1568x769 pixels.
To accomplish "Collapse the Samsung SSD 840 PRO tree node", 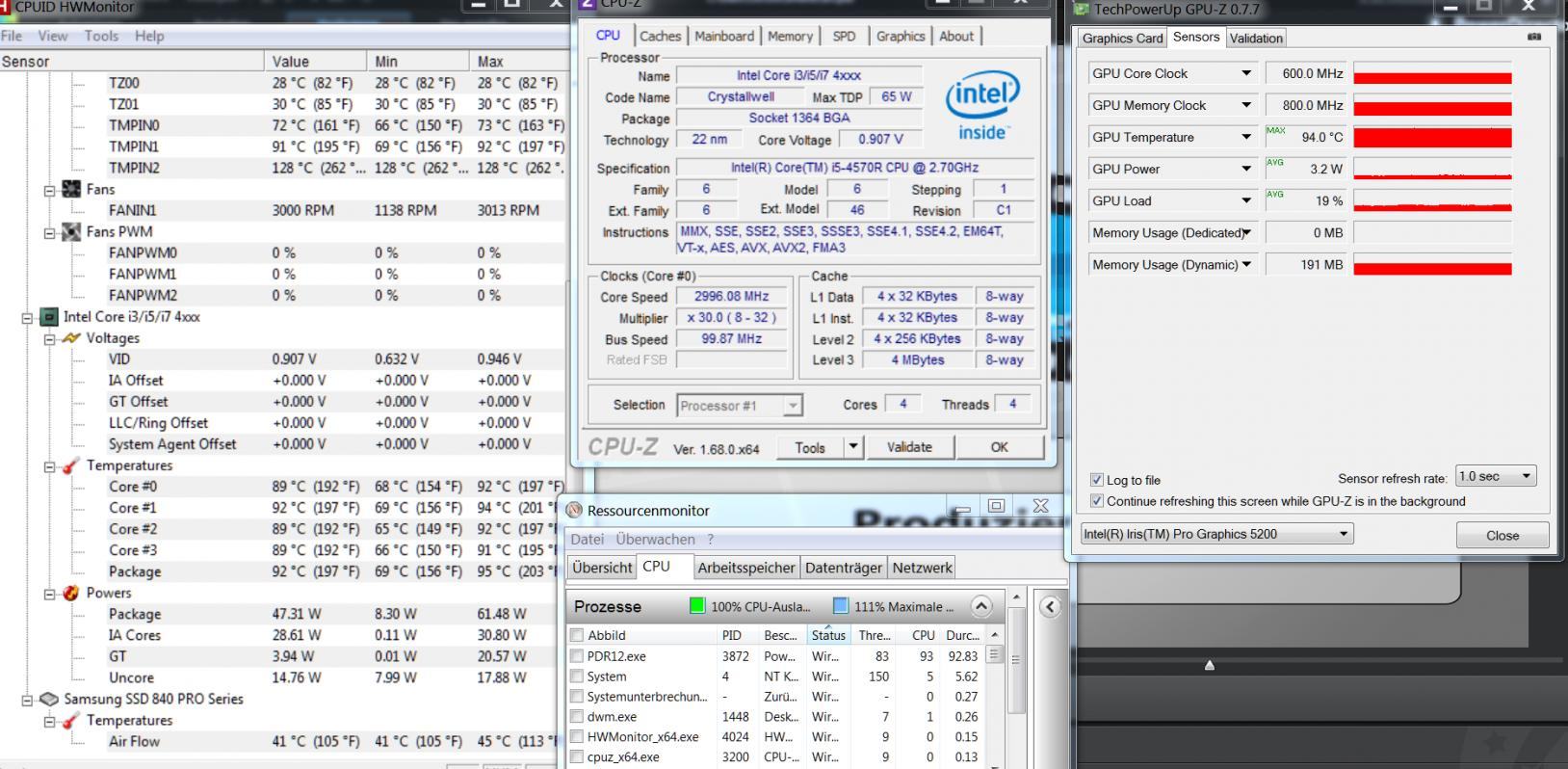I will 28,700.
